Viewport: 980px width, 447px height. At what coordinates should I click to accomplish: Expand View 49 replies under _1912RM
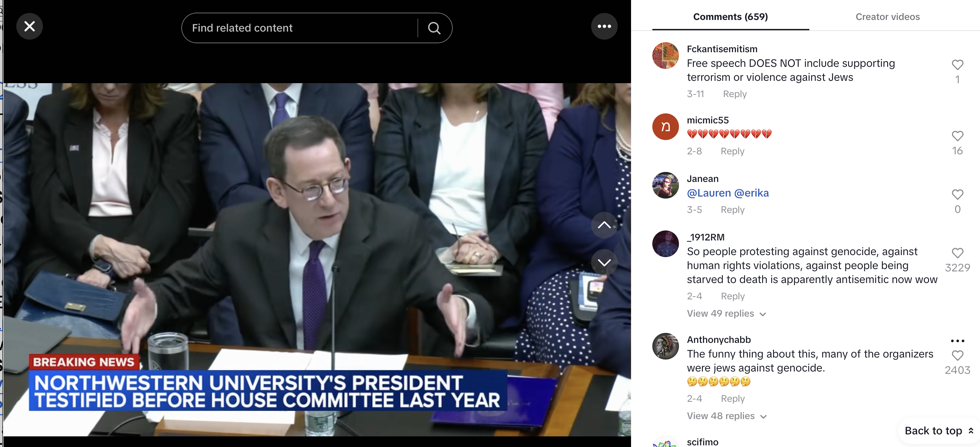tap(726, 314)
